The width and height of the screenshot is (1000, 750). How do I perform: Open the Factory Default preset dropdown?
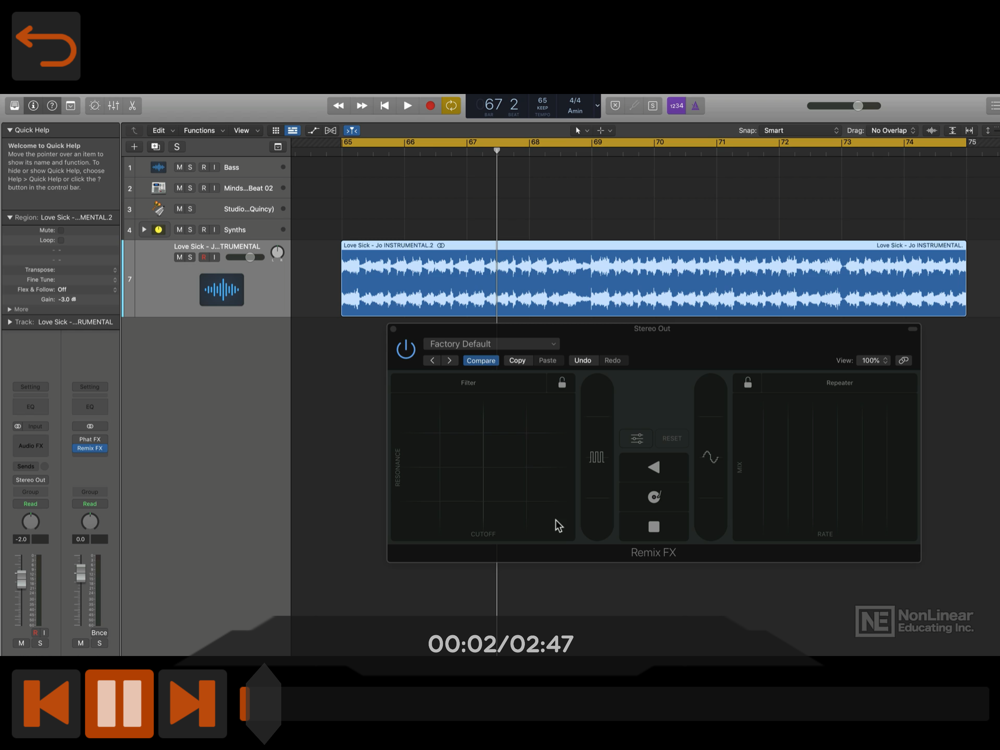coord(491,344)
